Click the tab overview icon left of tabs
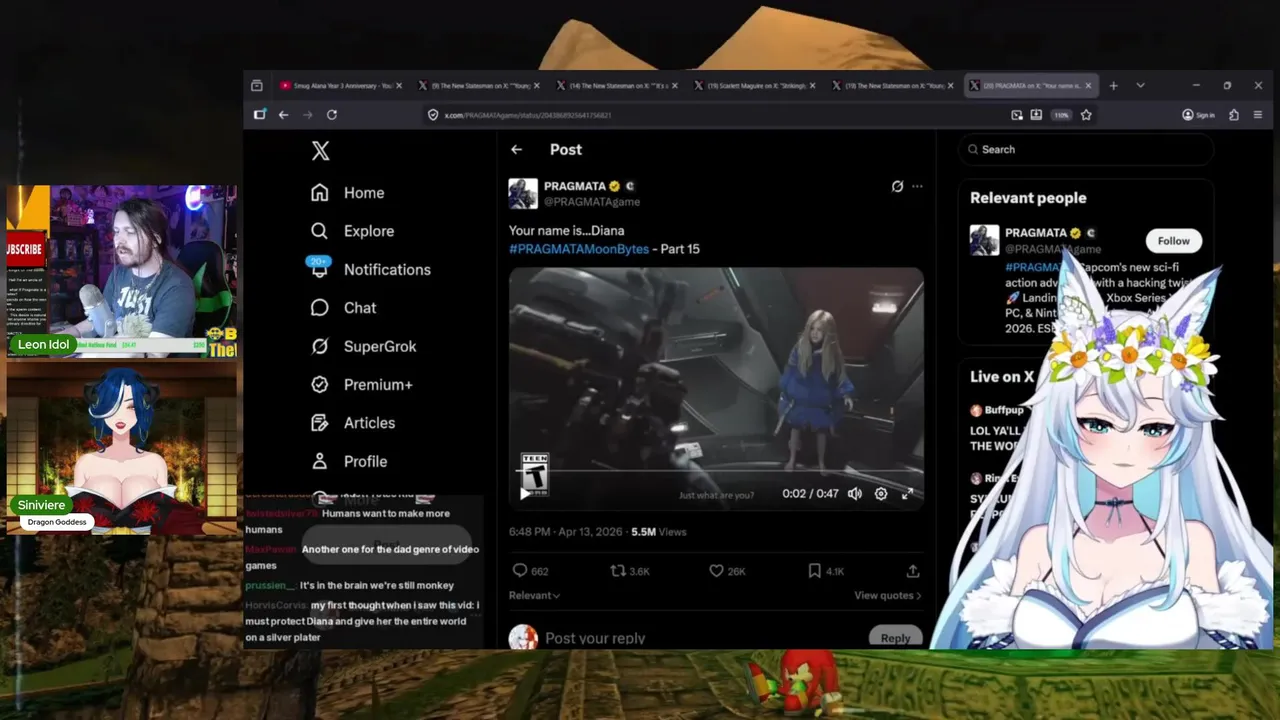Screen dimensions: 1280x720 (x=257, y=86)
